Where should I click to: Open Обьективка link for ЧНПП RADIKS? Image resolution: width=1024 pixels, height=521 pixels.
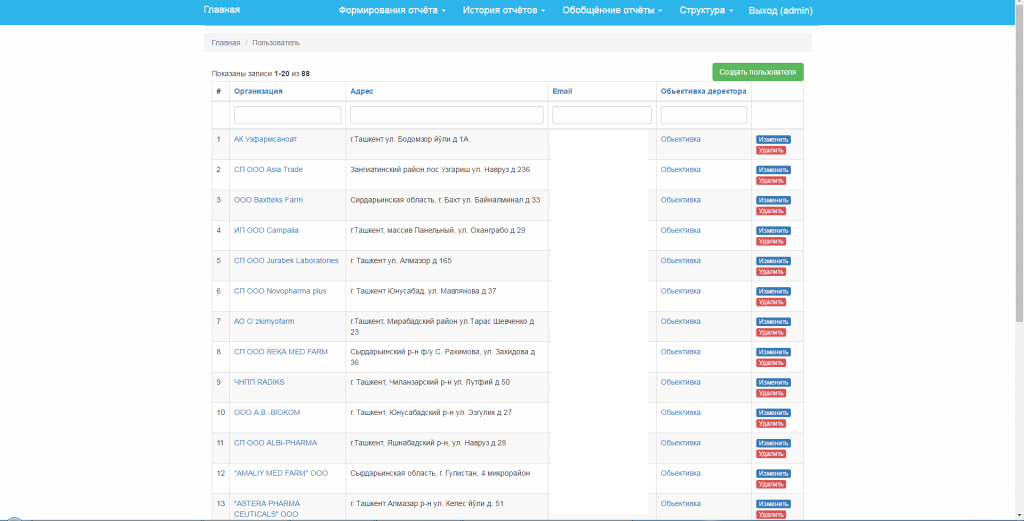pyautogui.click(x=680, y=382)
